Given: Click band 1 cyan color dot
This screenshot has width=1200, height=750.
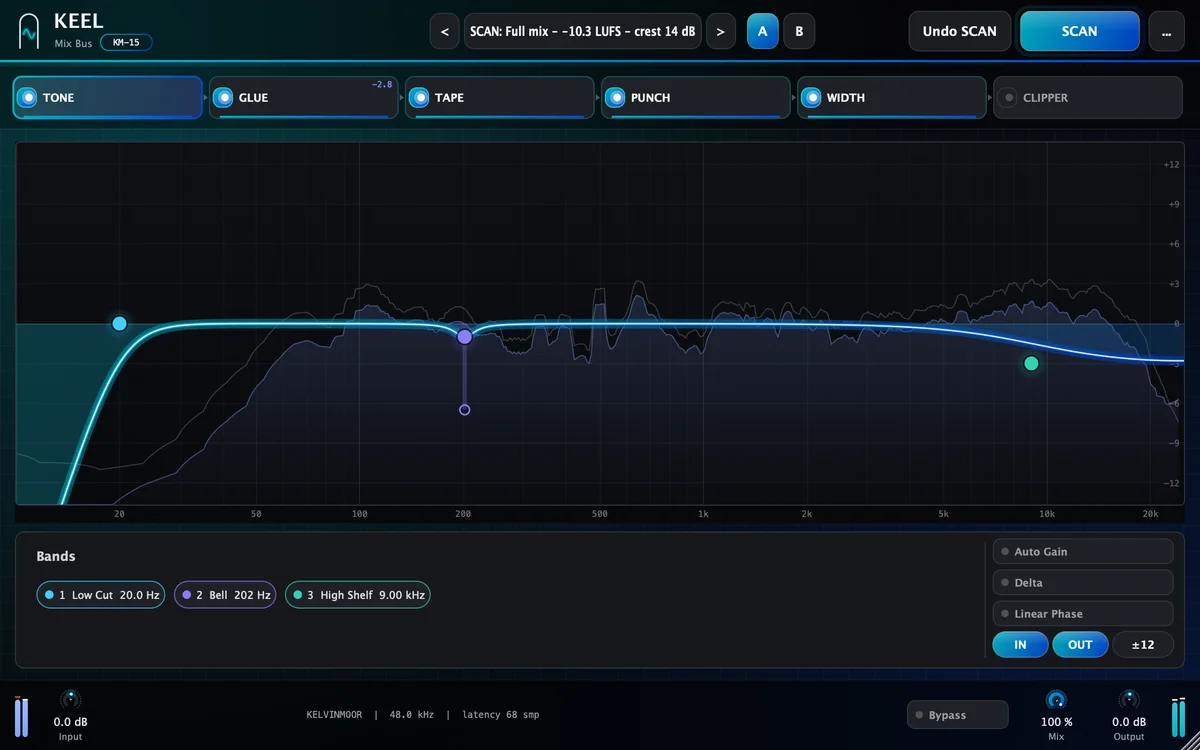Looking at the screenshot, I should pyautogui.click(x=47, y=595).
